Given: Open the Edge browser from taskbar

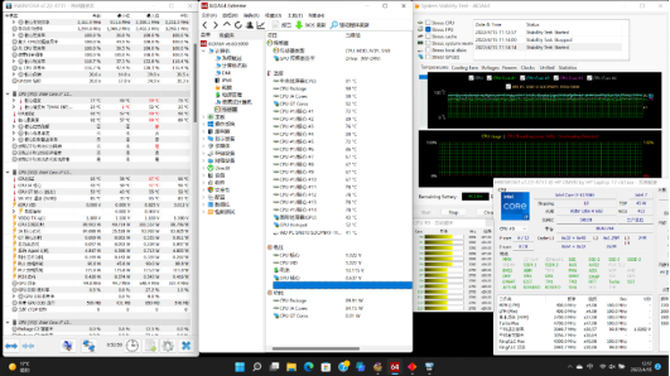Looking at the screenshot, I should tap(309, 367).
